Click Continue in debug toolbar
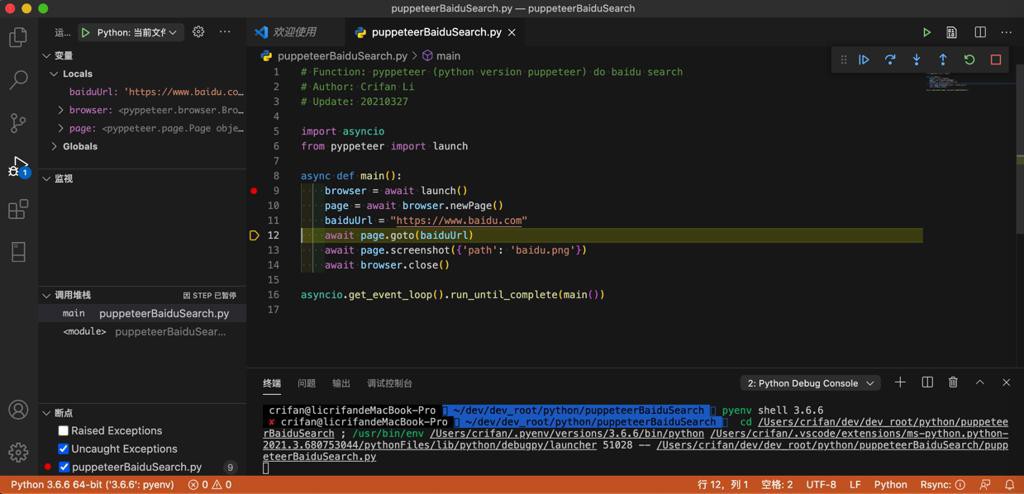 click(864, 59)
